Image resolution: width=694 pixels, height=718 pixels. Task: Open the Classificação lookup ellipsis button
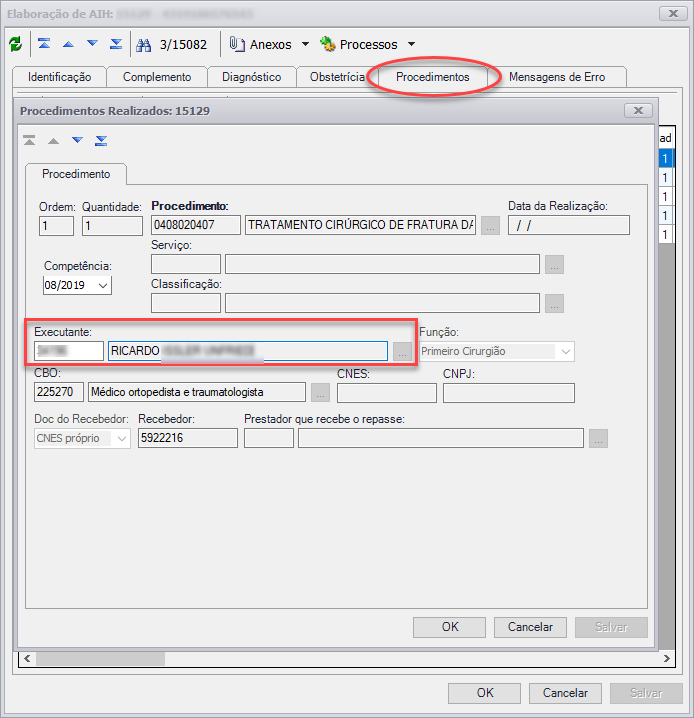pyautogui.click(x=554, y=304)
